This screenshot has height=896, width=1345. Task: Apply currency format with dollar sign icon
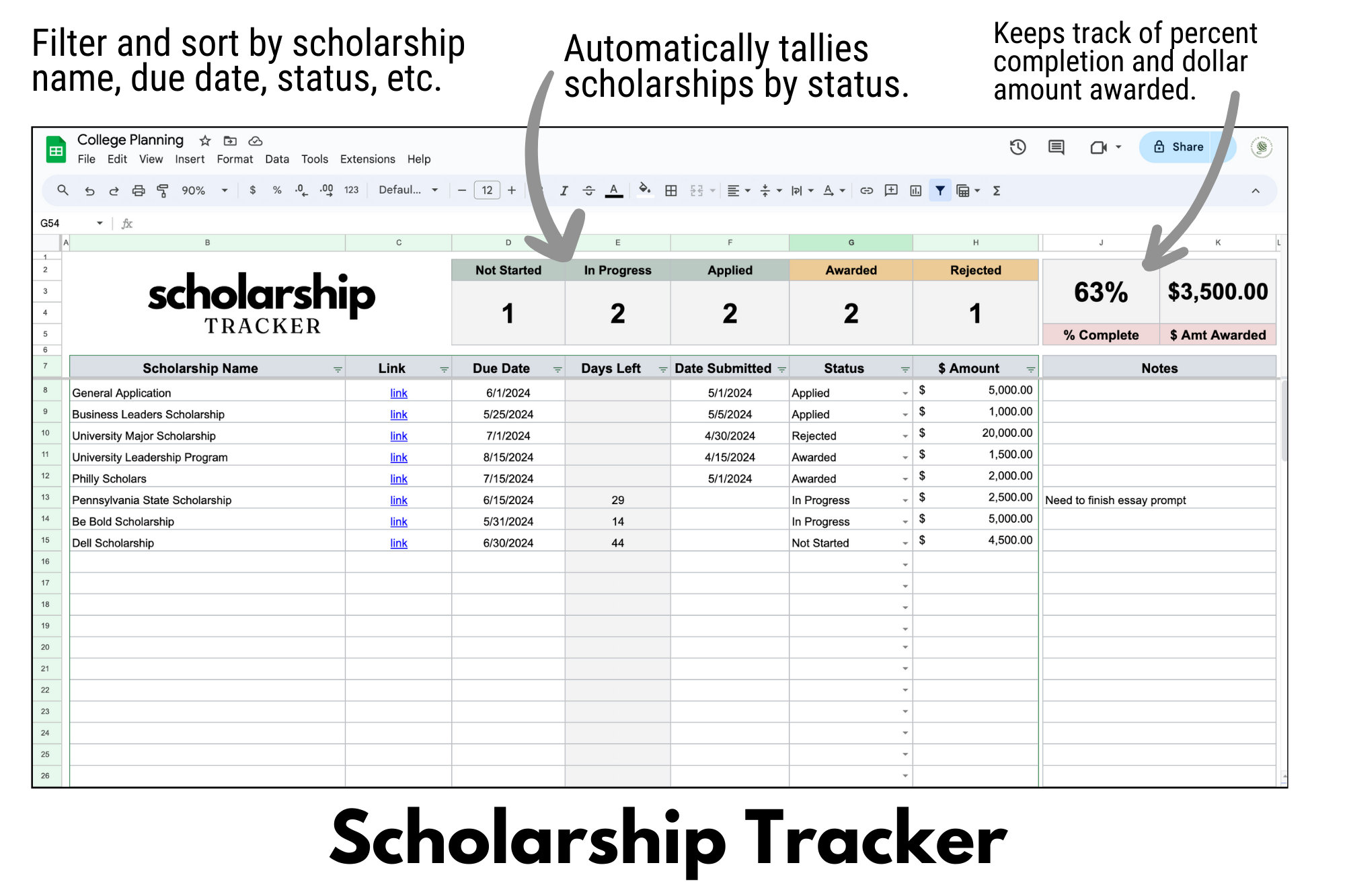tap(253, 190)
